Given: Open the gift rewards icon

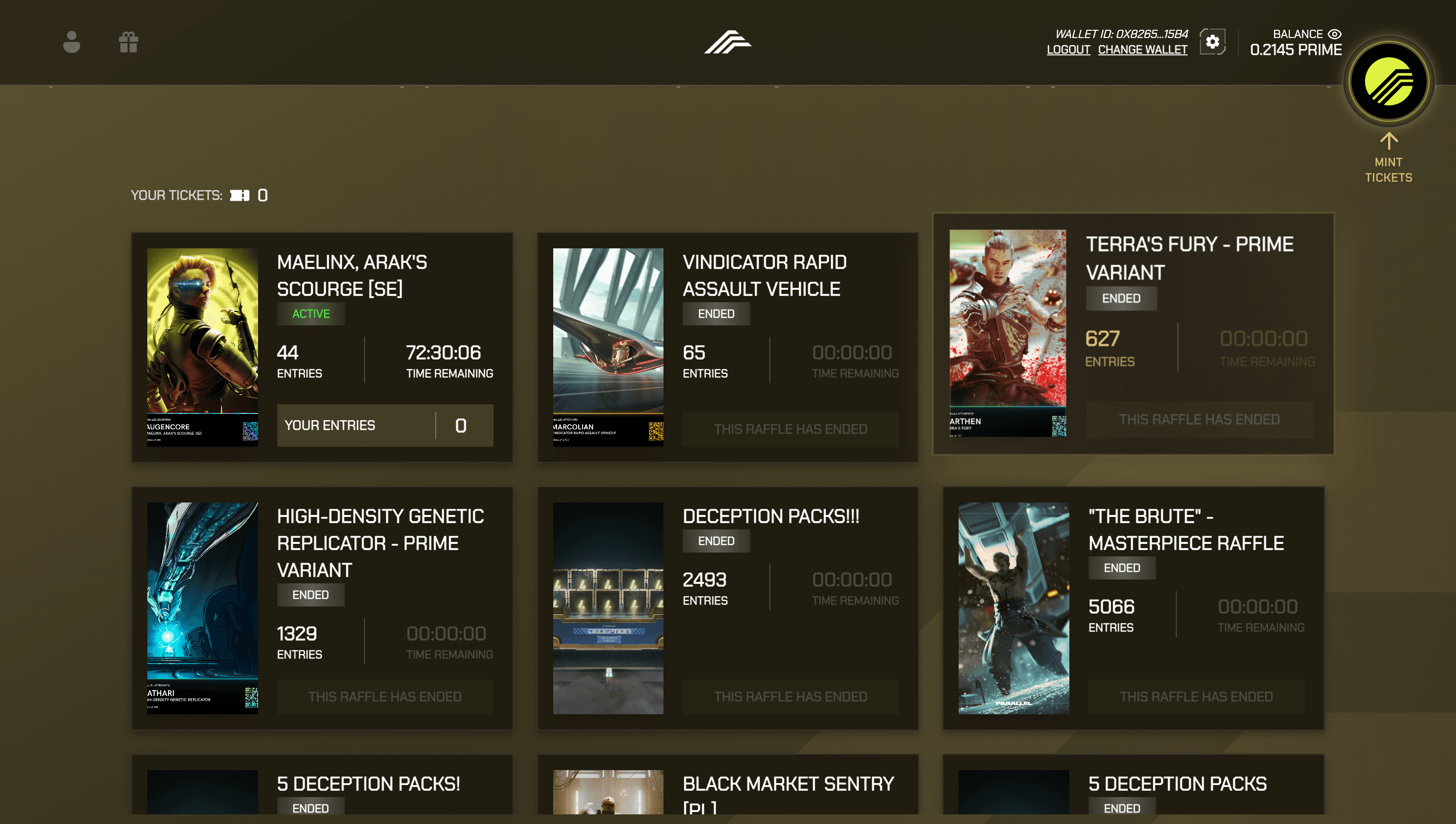Looking at the screenshot, I should click(x=129, y=42).
